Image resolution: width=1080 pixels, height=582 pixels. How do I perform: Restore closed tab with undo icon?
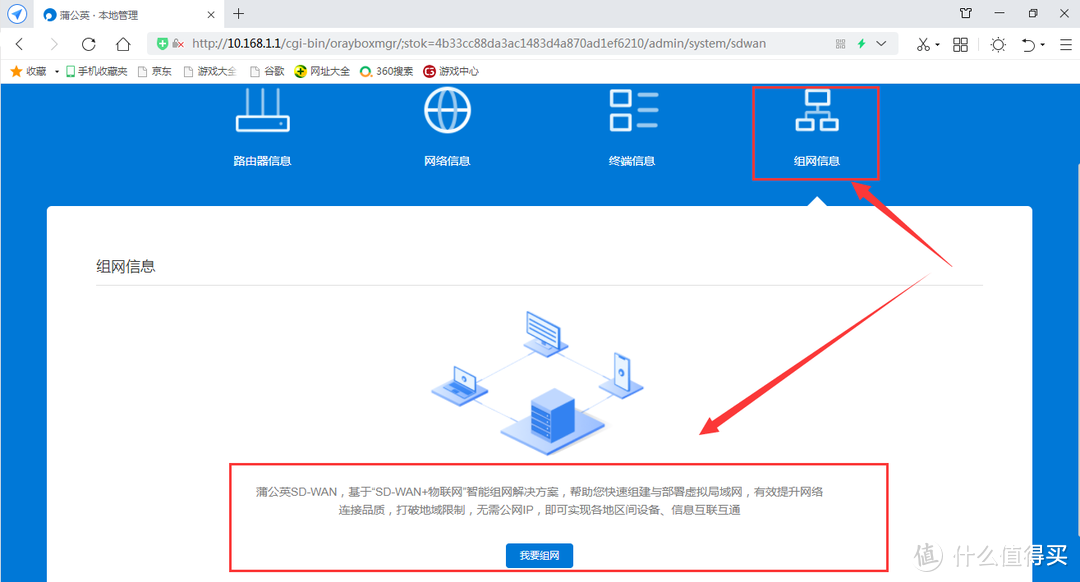[x=1028, y=45]
